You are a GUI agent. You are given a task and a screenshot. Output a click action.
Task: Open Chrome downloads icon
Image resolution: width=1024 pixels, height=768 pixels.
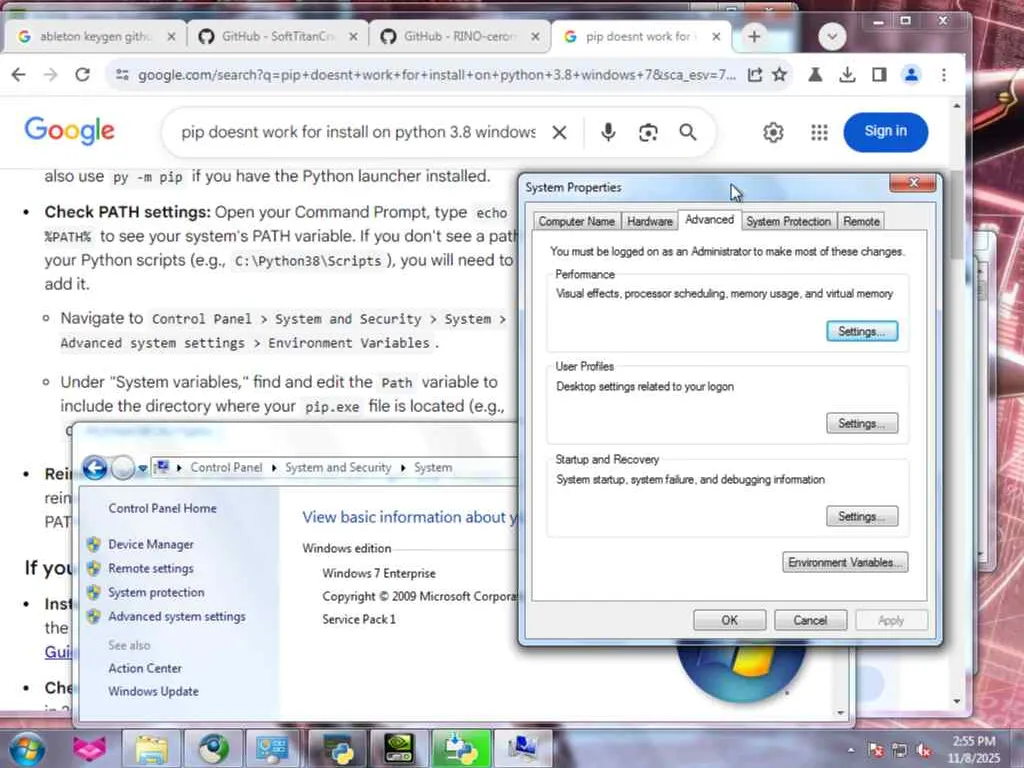(x=847, y=75)
